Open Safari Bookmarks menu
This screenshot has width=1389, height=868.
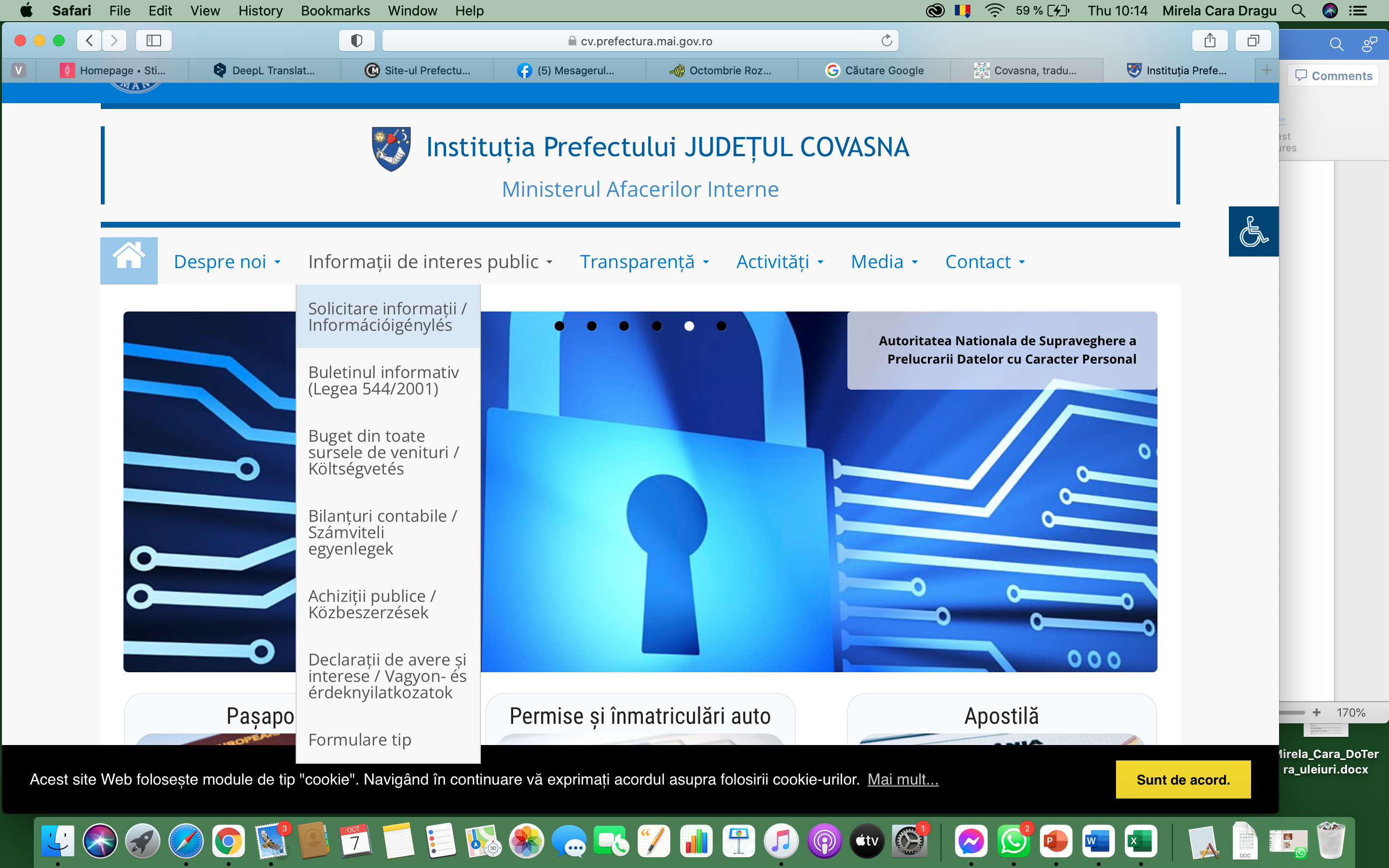coord(335,10)
